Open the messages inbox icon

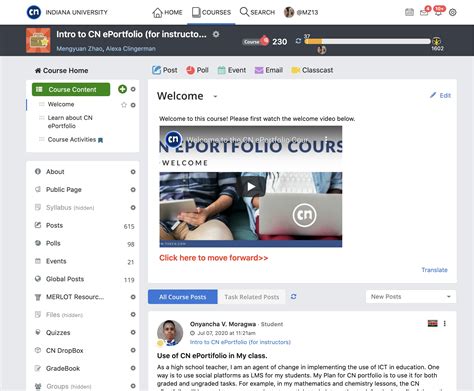(x=424, y=13)
